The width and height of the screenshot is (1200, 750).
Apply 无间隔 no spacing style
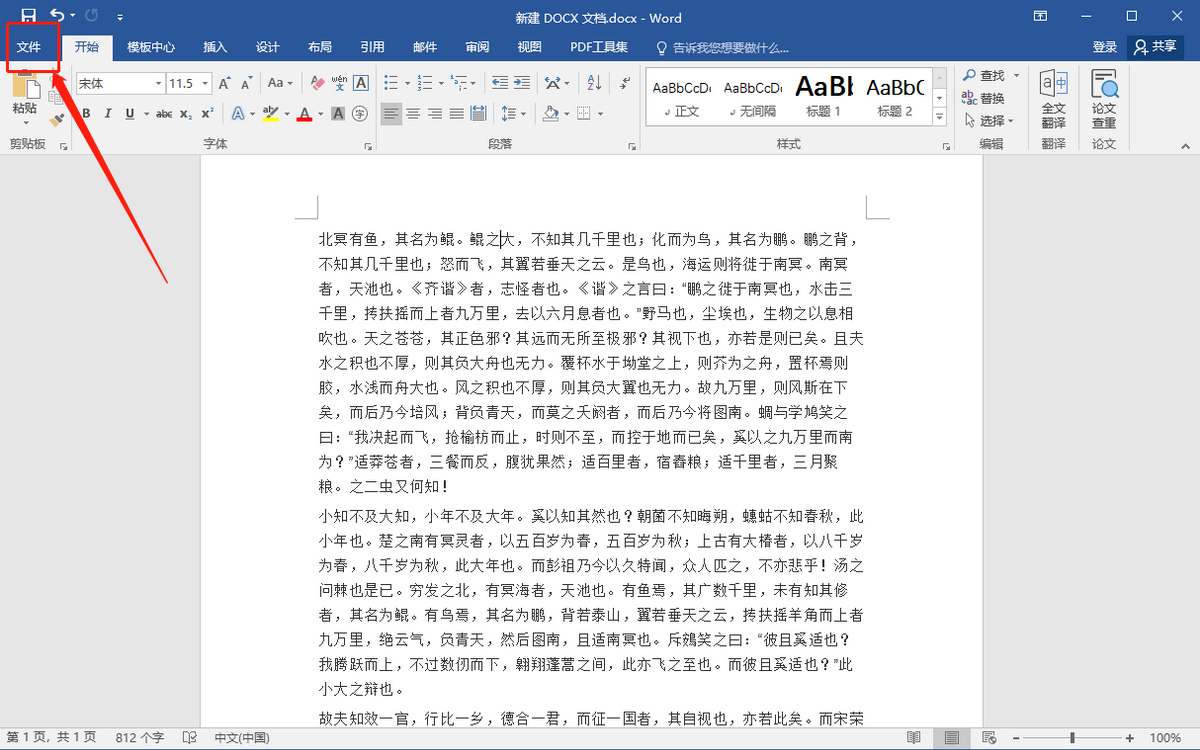(x=751, y=97)
